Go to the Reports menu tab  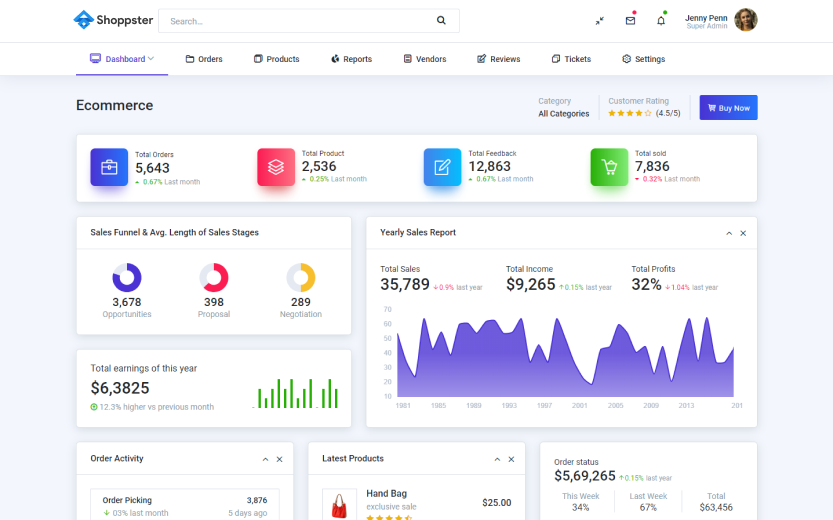pyautogui.click(x=351, y=59)
